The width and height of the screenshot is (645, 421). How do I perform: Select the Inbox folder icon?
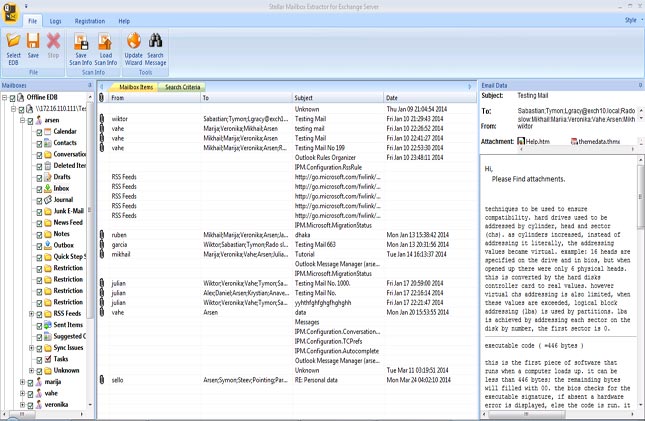tap(48, 188)
